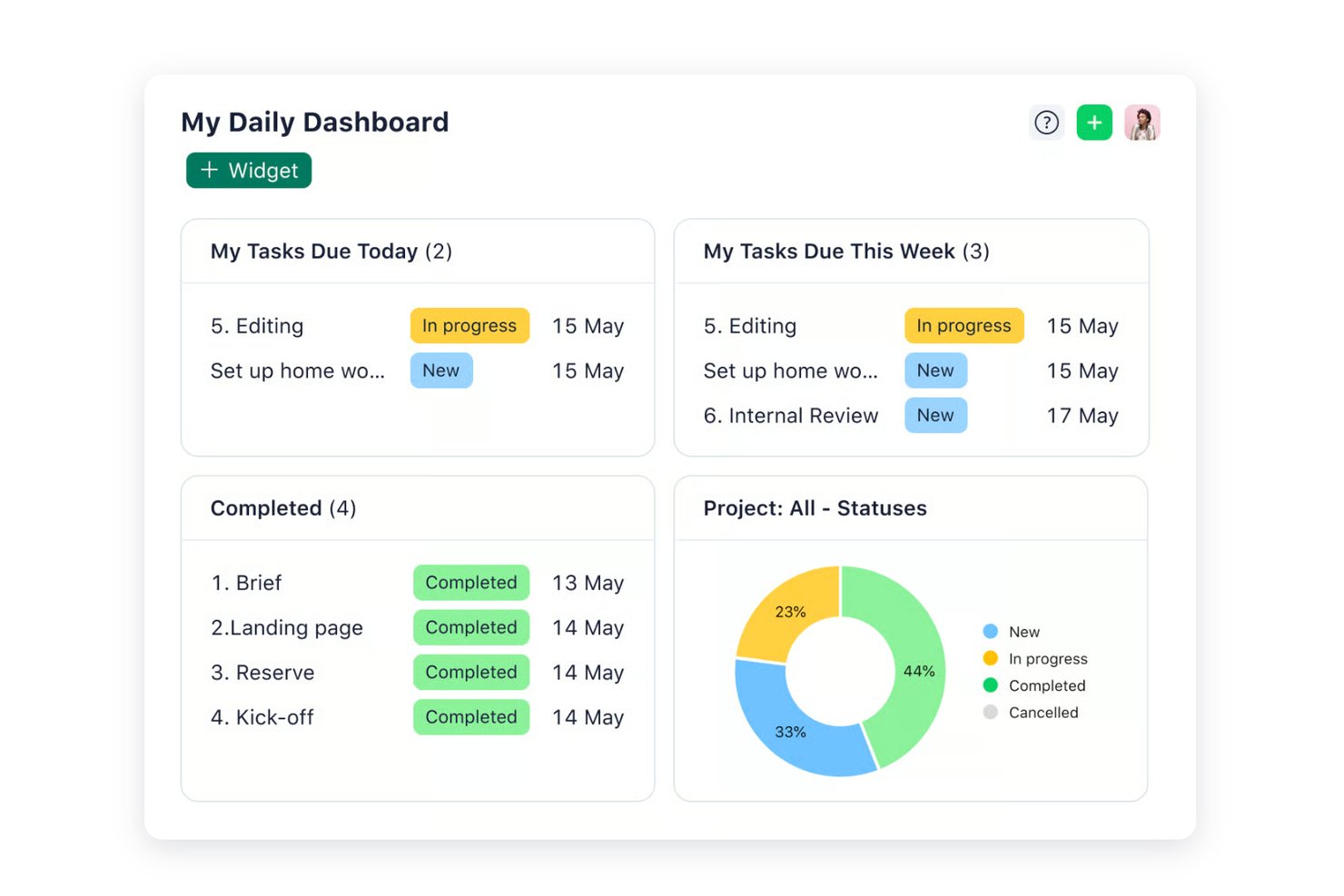The image size is (1344, 896).
Task: Click the yellow 23% donut chart segment
Action: coord(792,611)
